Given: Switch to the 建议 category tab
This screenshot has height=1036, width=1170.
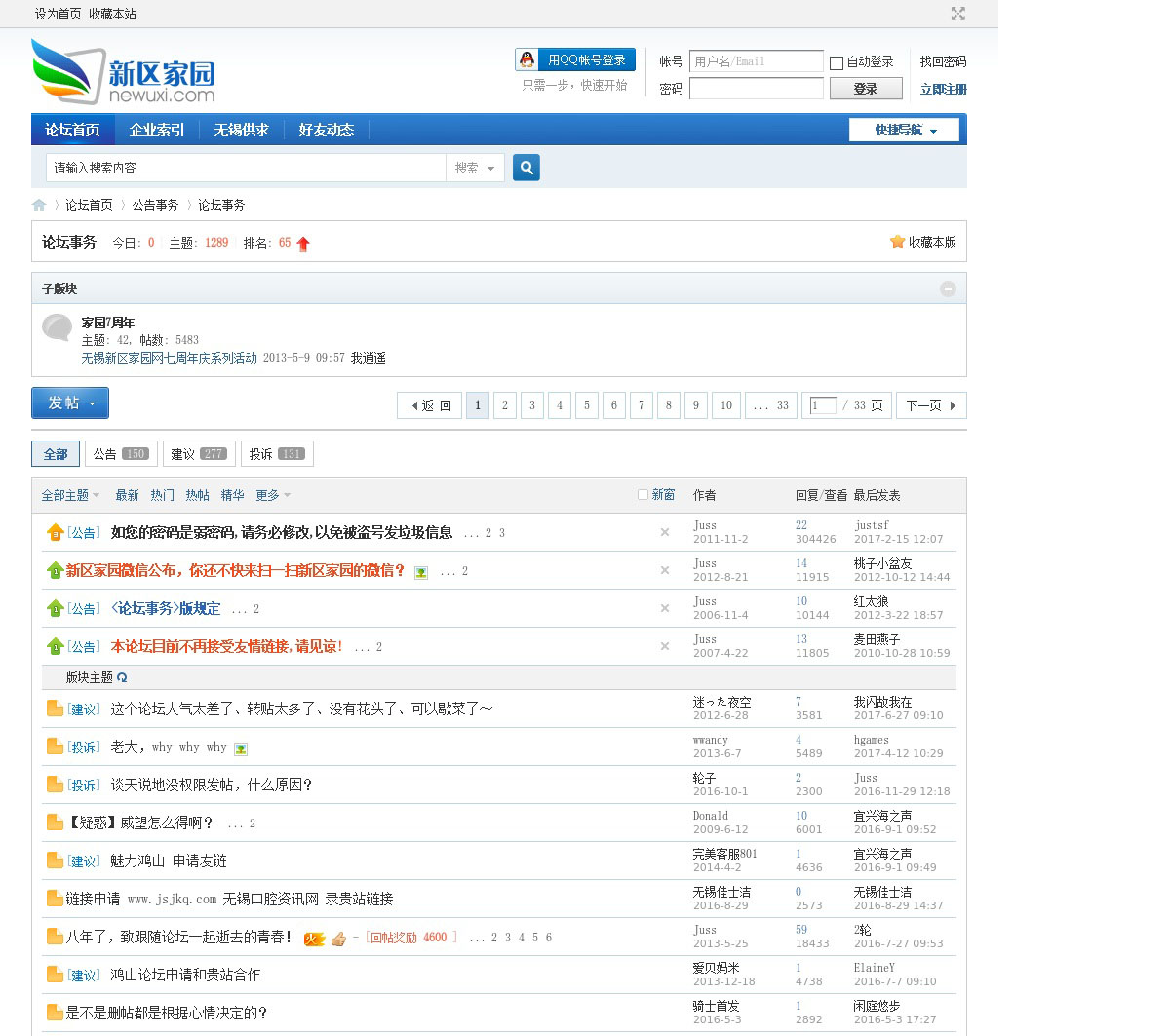Looking at the screenshot, I should 199,454.
